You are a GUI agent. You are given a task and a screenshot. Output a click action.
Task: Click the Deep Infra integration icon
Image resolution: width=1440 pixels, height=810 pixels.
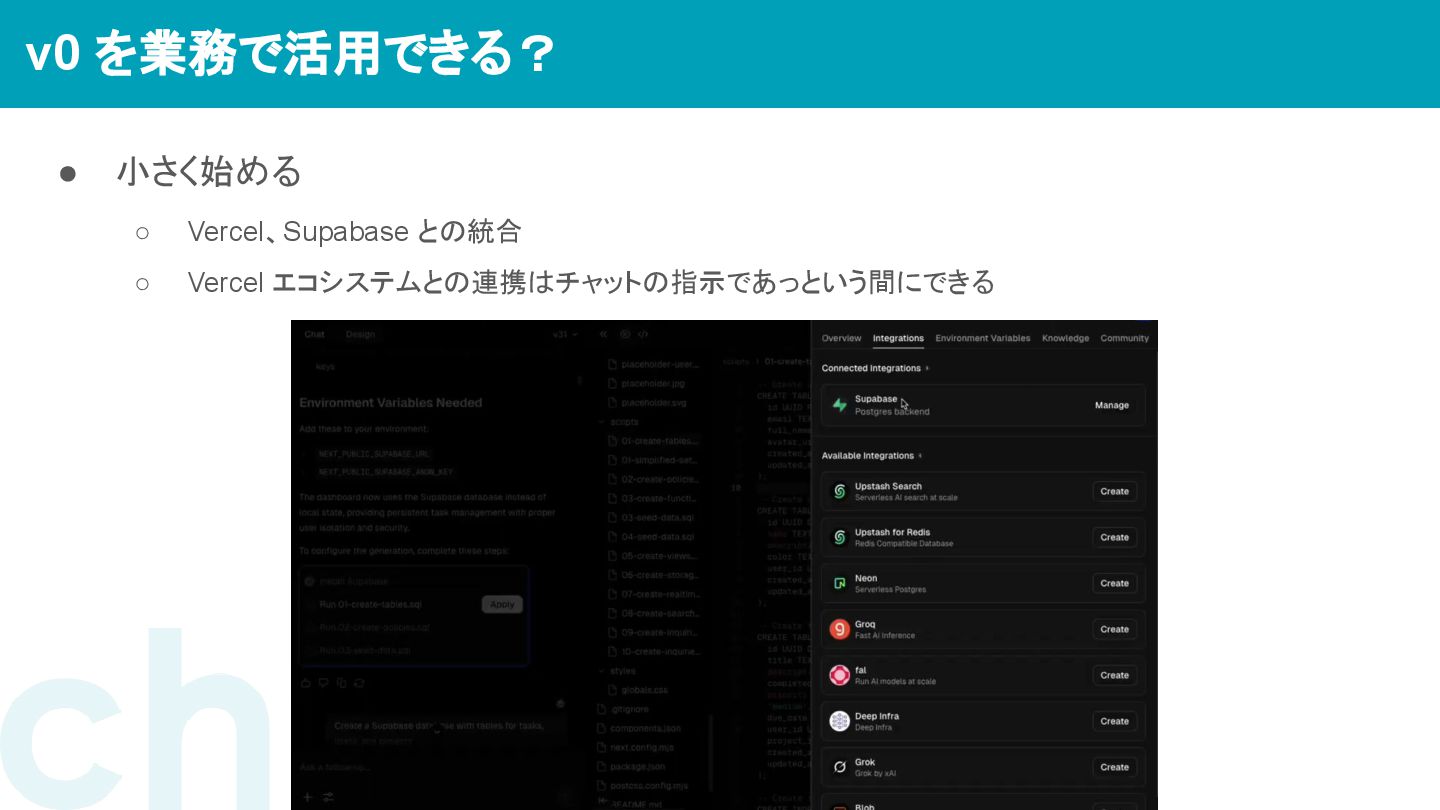[840, 721]
